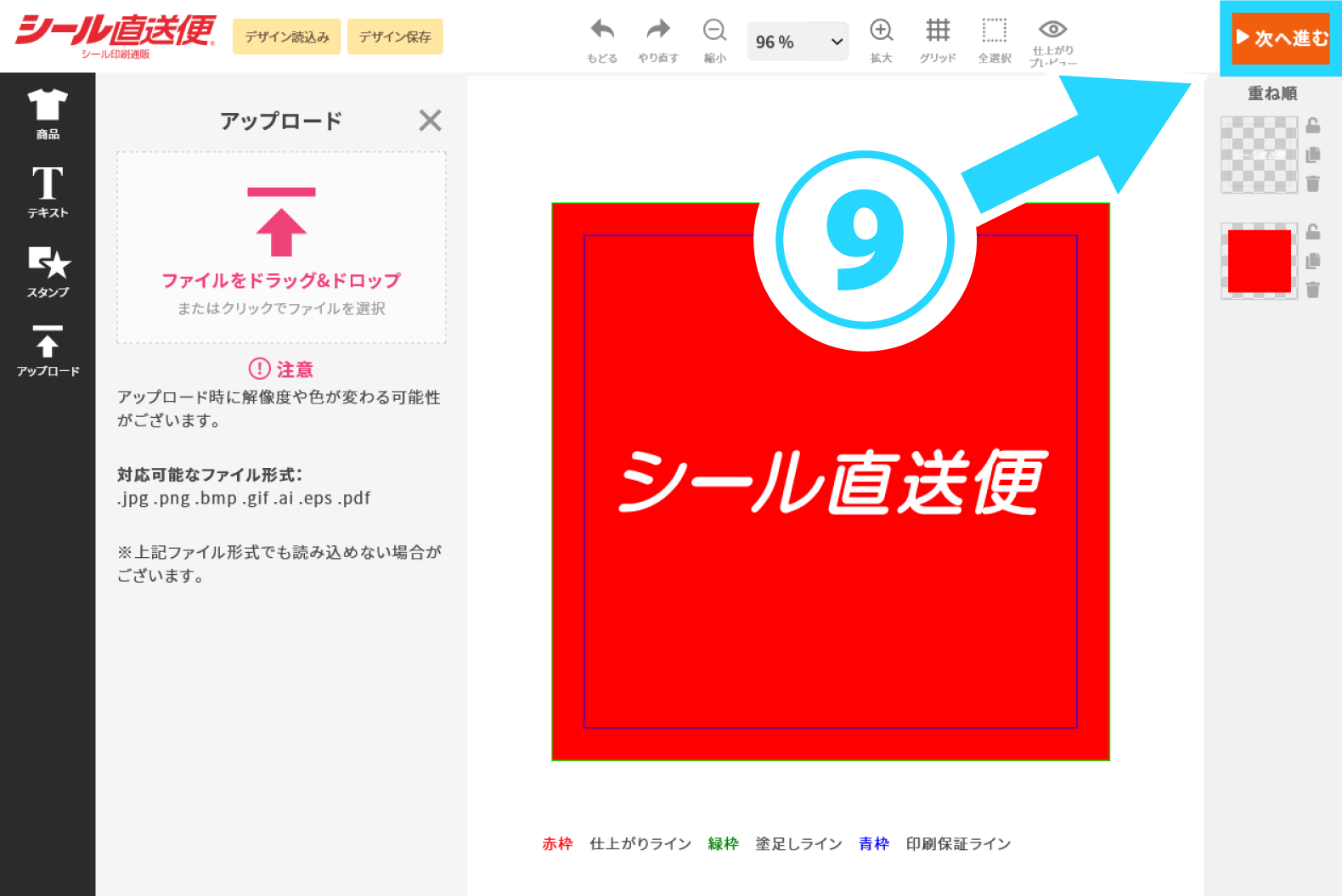This screenshot has width=1342, height=896.
Task: Duplicate the top layer
Action: tap(1313, 155)
